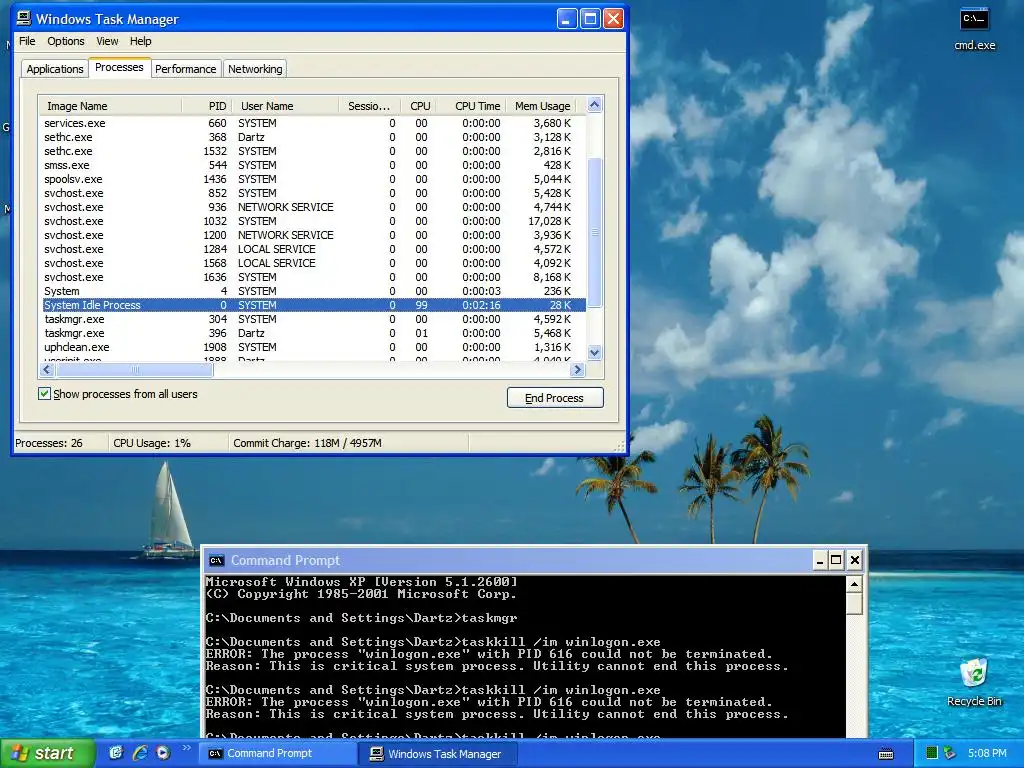
Task: Select svchost.exe with PID 1032
Action: pyautogui.click(x=312, y=221)
